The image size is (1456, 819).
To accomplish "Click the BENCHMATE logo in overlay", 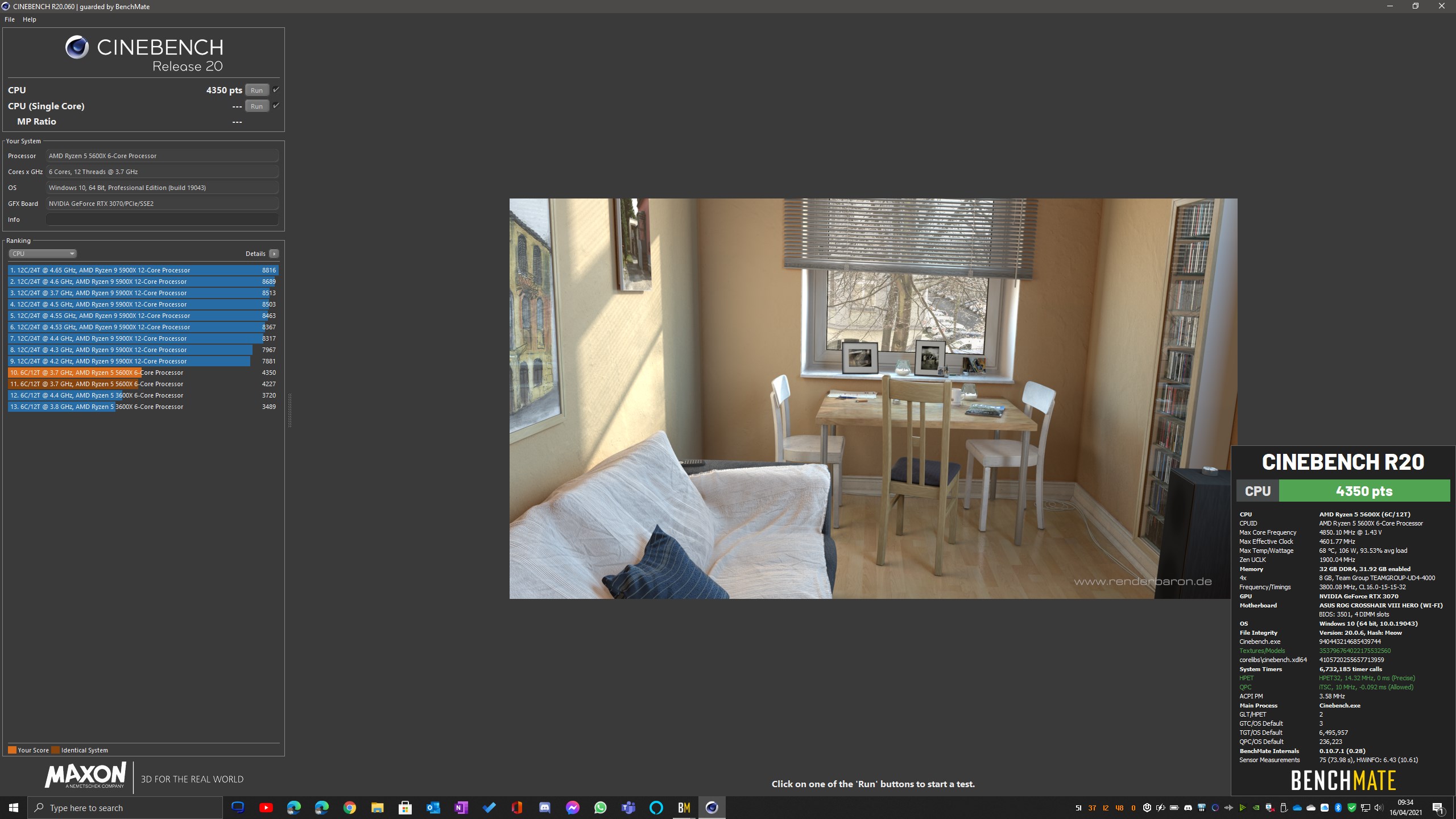I will [1343, 780].
